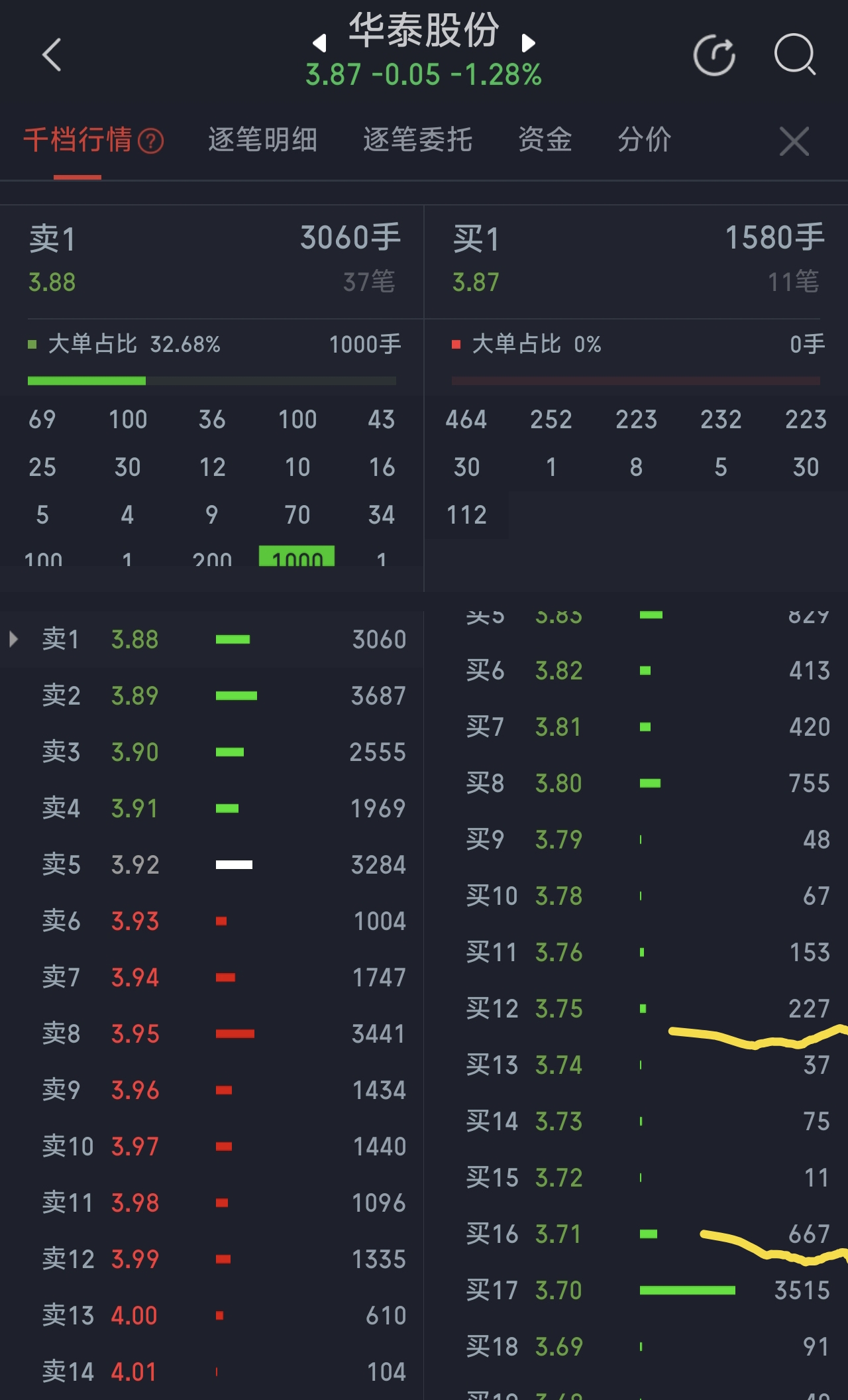
Task: Tap the back arrow icon
Action: [52, 54]
